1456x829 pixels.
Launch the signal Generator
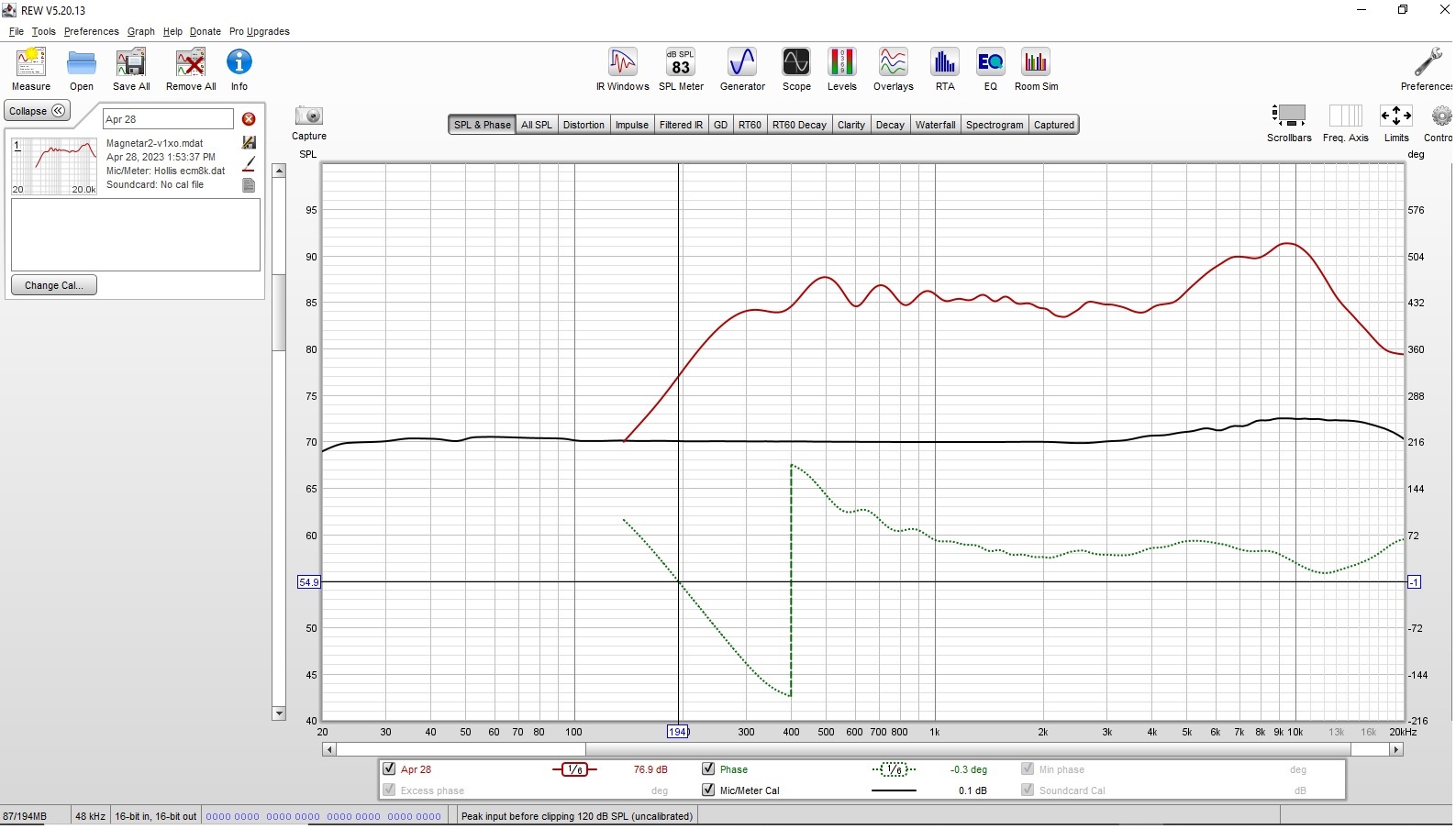point(741,70)
